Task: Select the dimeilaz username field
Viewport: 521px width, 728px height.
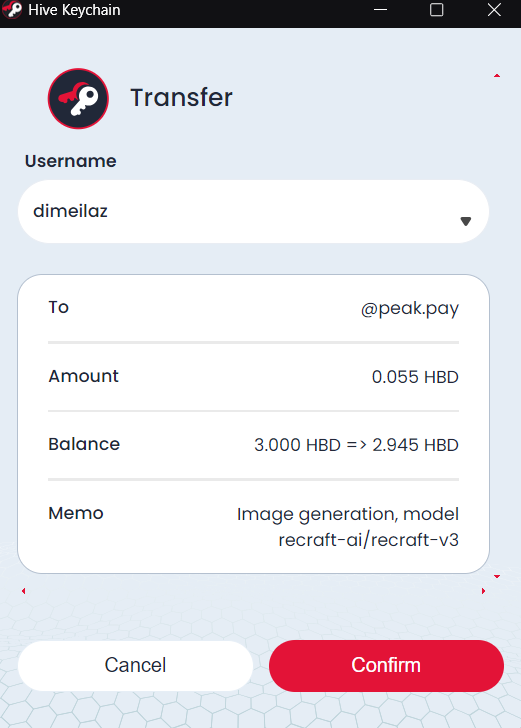Action: coord(254,211)
